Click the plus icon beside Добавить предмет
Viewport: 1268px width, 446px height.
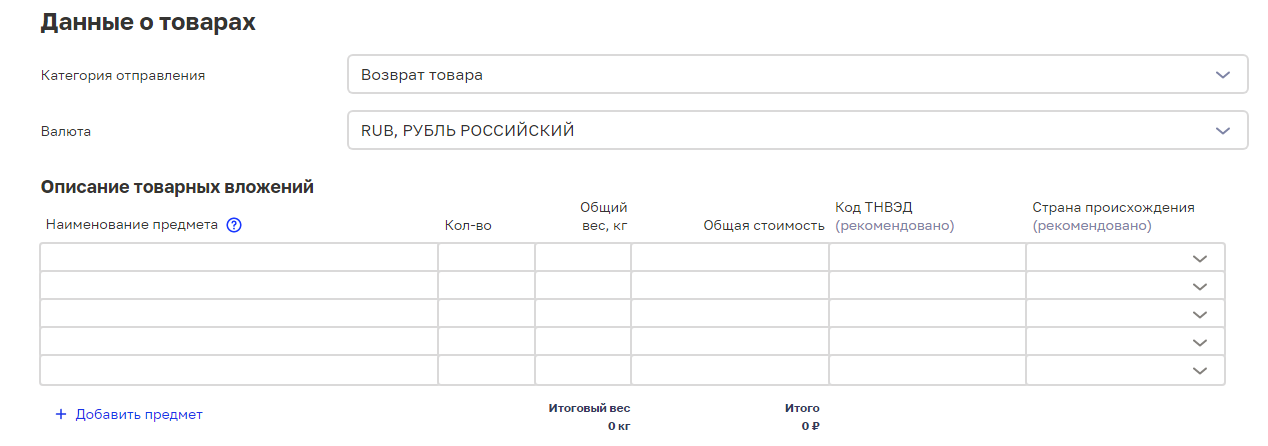tap(60, 414)
